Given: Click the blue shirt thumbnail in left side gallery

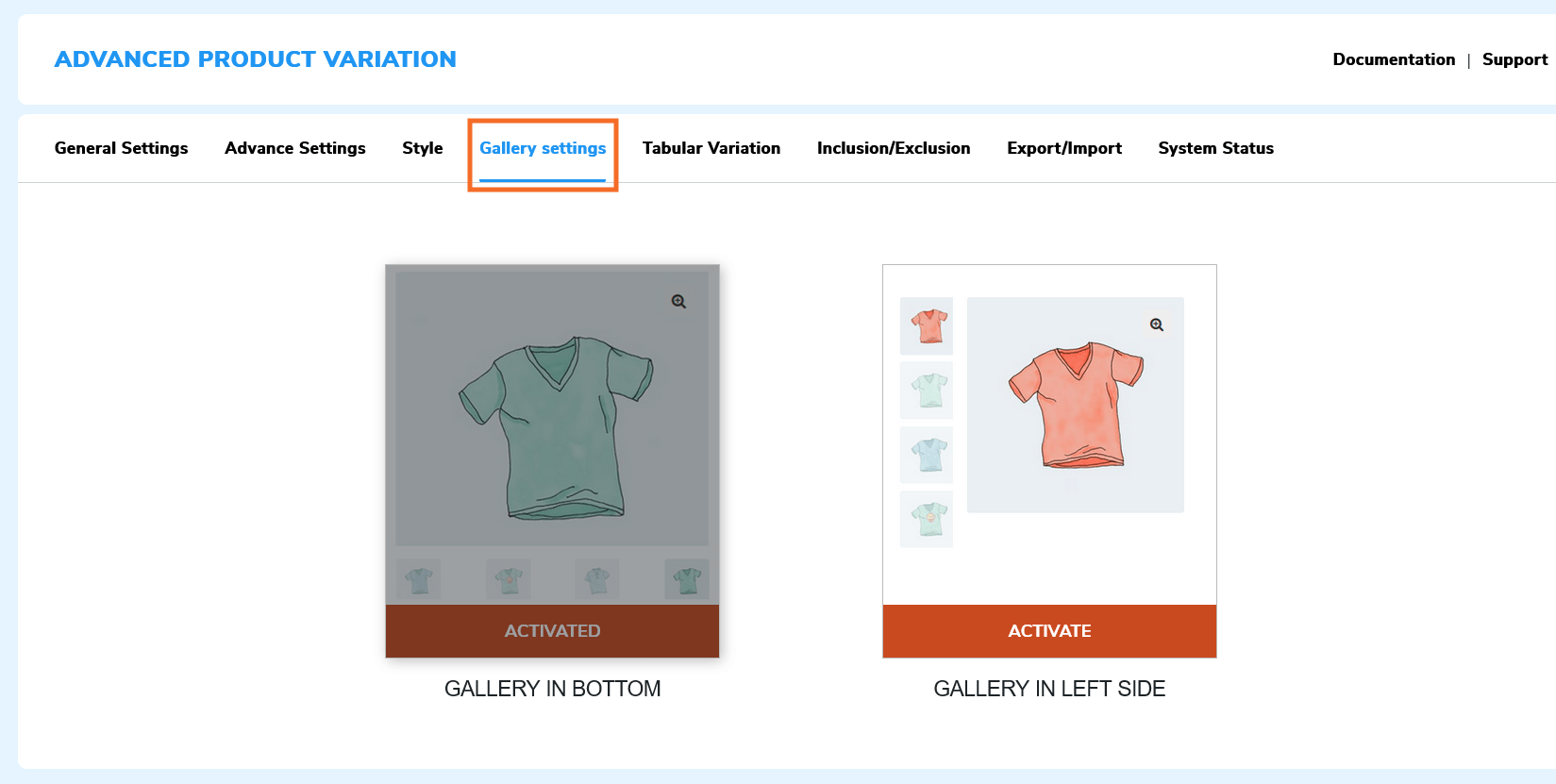Looking at the screenshot, I should [926, 455].
